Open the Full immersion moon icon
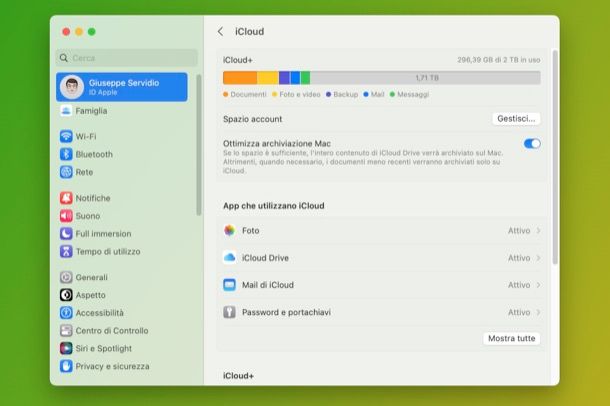This screenshot has width=610, height=406. click(x=66, y=234)
